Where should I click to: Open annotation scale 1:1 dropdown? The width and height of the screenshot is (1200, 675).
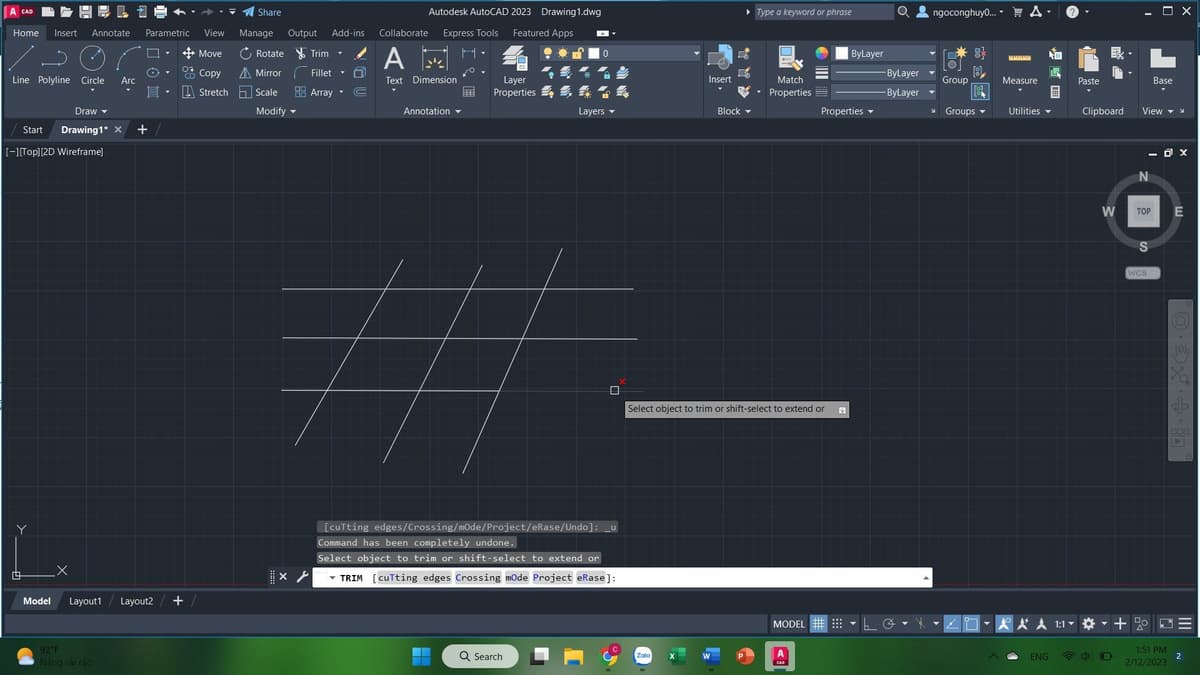1063,624
